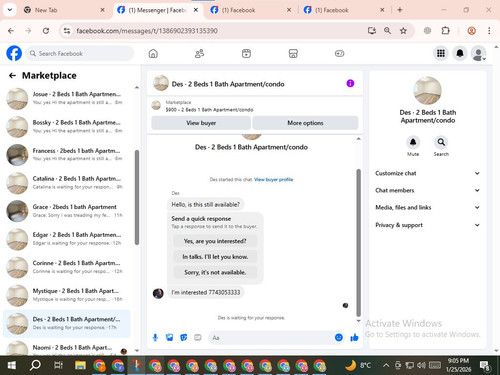The image size is (500, 375).
Task: Open the emoji picker in message box
Action: coord(339,338)
